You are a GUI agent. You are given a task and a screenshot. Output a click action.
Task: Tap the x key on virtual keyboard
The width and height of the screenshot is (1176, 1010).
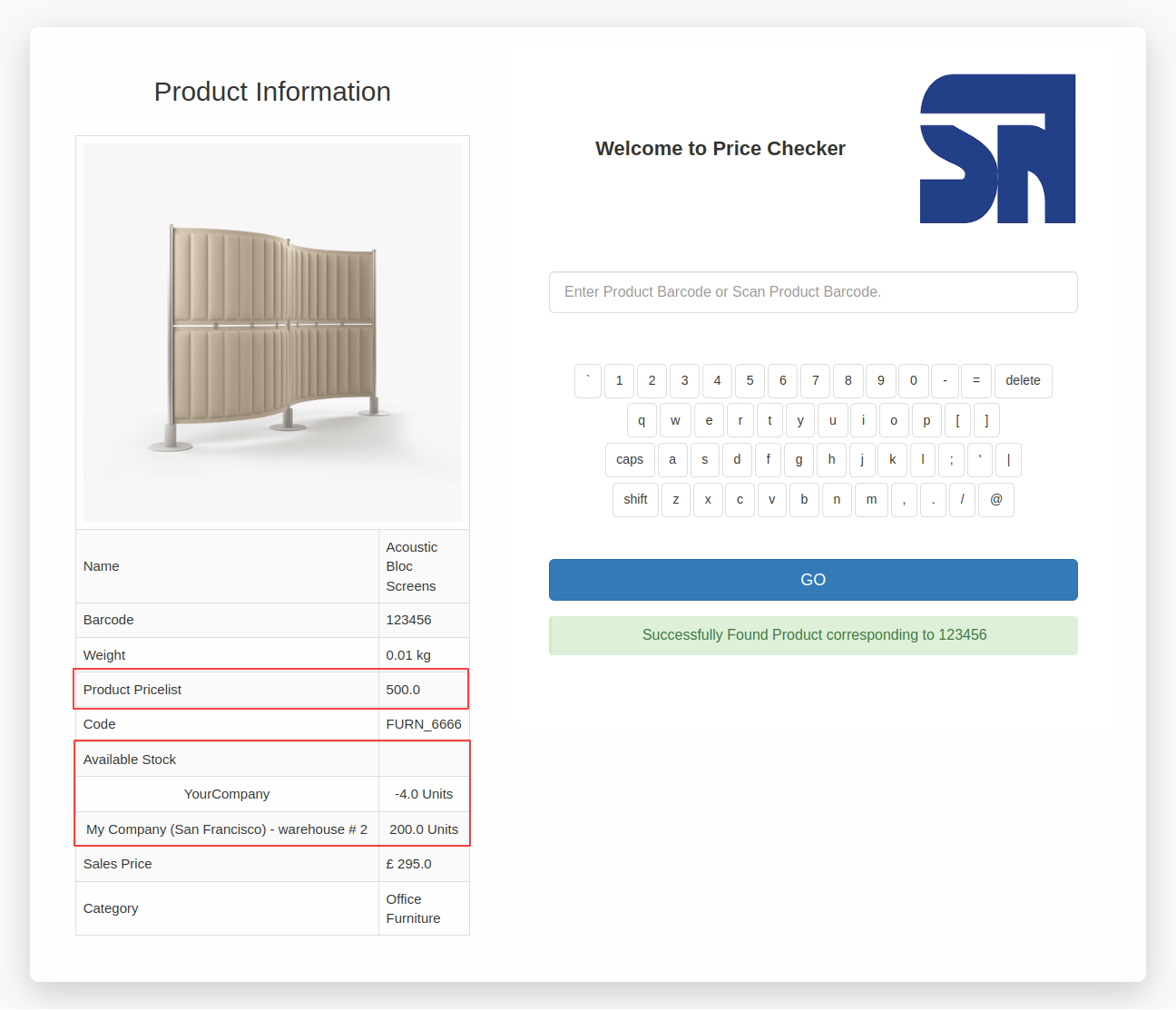tap(708, 500)
